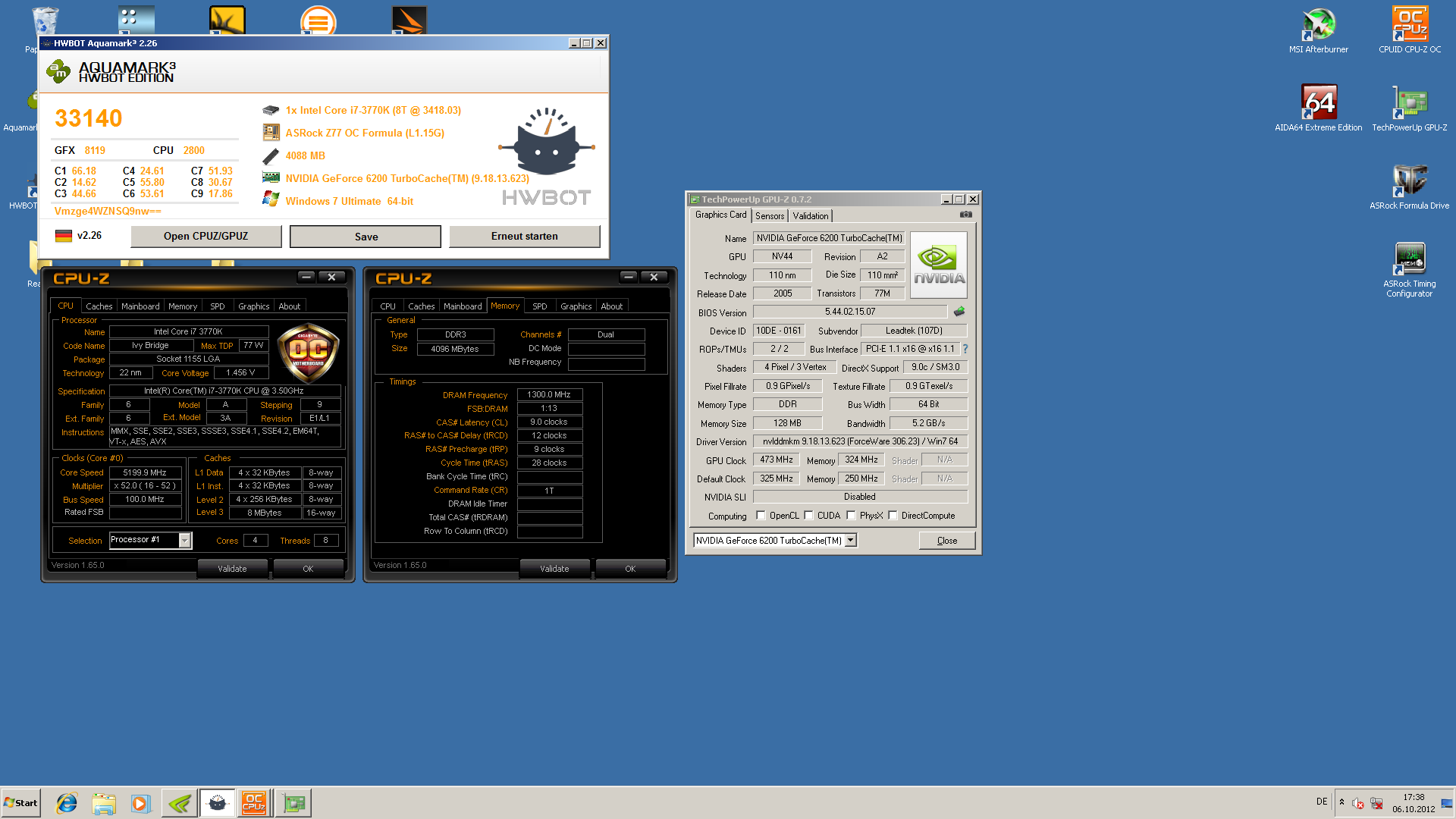
Task: Click DE language indicator in taskbar
Action: (x=1322, y=802)
